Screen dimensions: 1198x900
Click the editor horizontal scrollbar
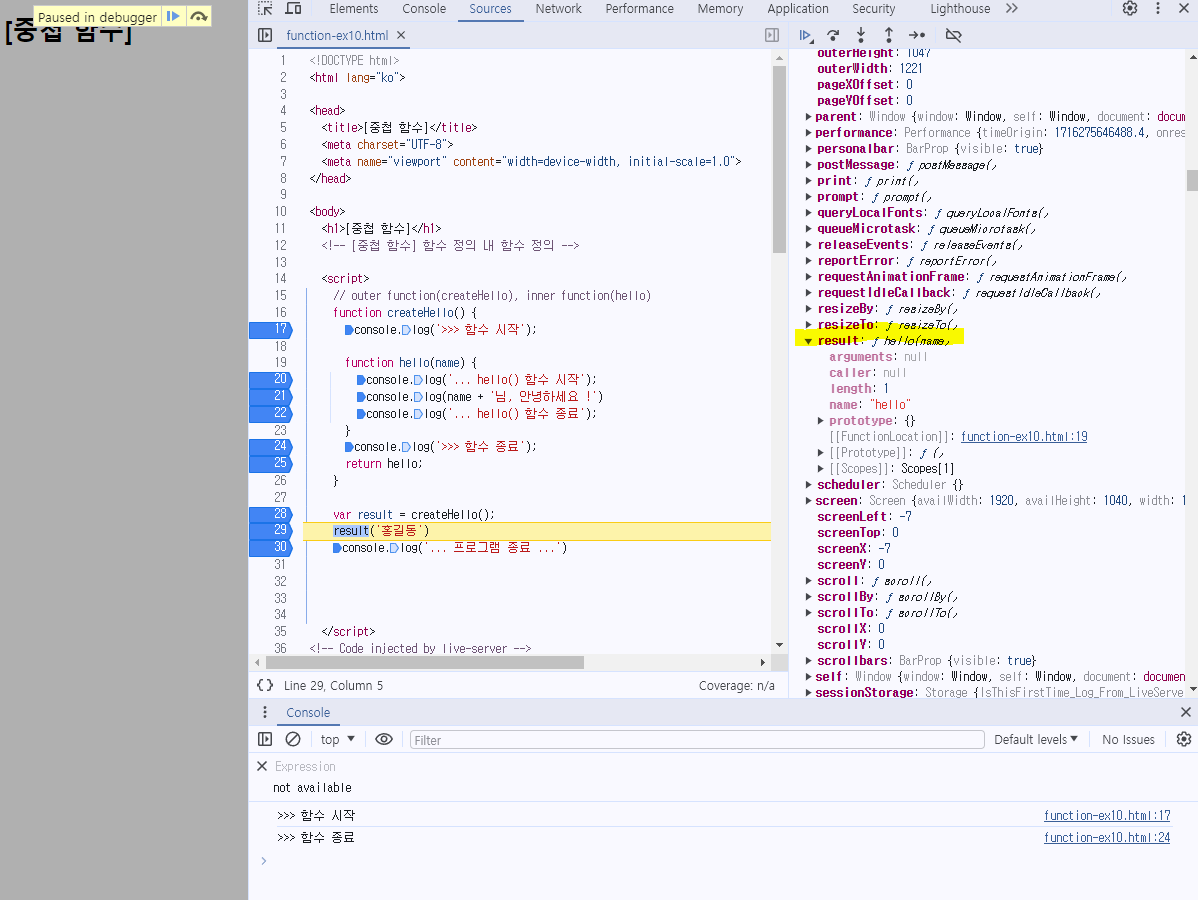425,662
